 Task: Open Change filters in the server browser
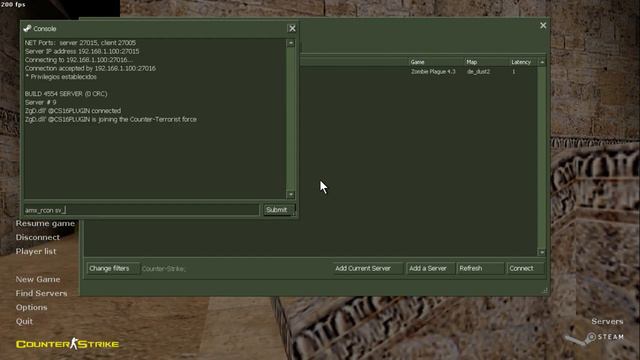pyautogui.click(x=113, y=268)
